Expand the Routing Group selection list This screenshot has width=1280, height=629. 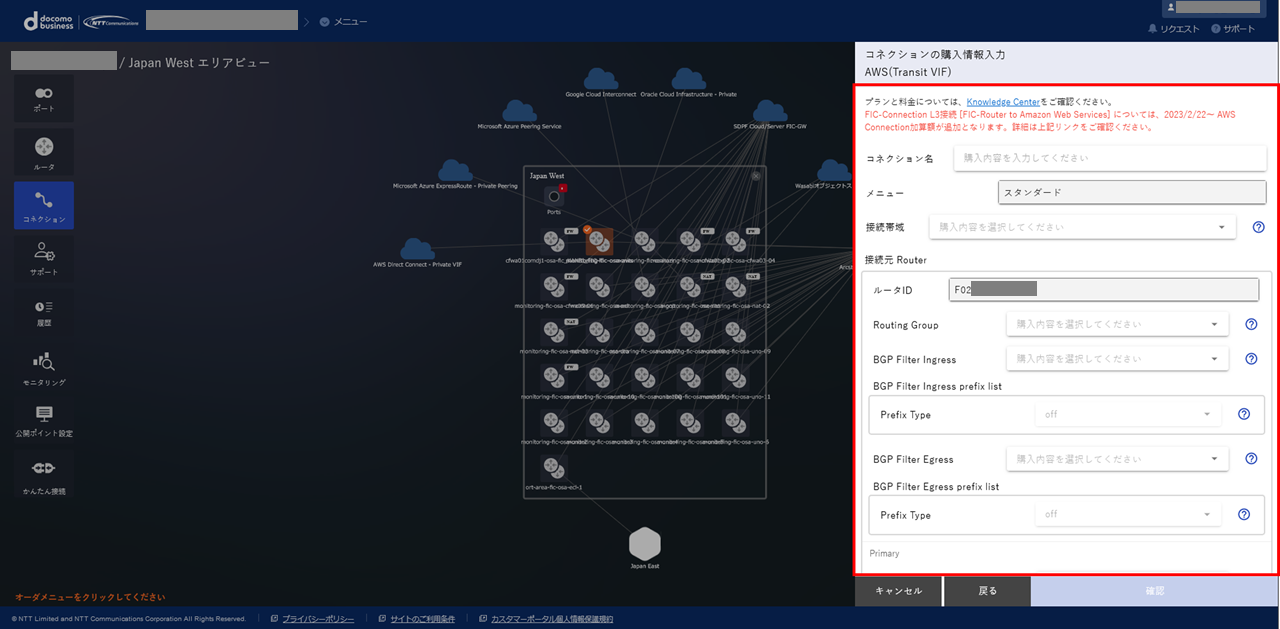tap(1117, 324)
